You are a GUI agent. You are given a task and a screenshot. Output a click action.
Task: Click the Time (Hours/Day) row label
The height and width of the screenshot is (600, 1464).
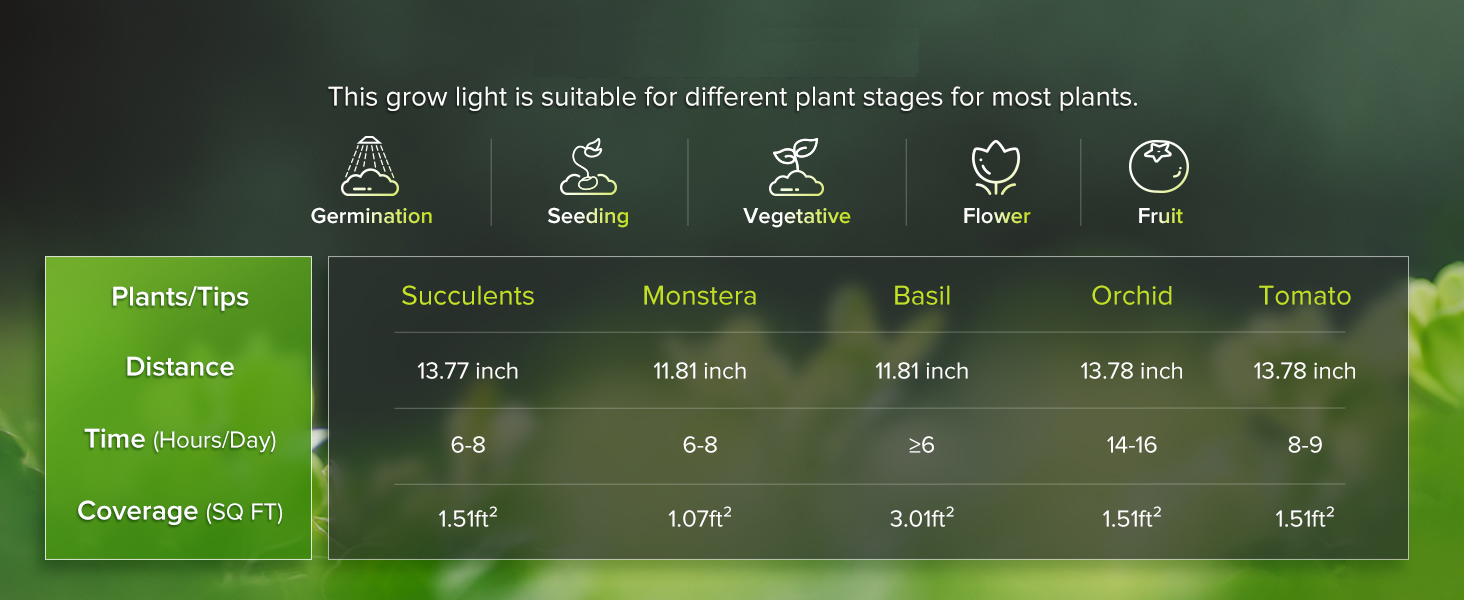[180, 439]
